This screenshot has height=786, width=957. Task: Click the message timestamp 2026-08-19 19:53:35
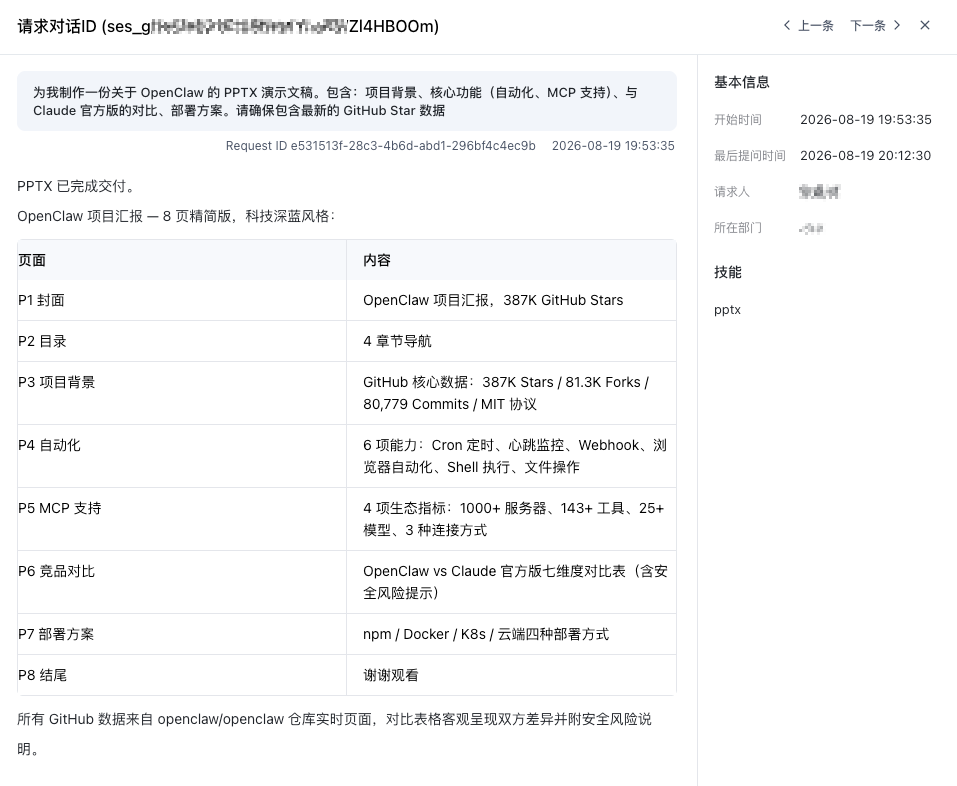613,146
